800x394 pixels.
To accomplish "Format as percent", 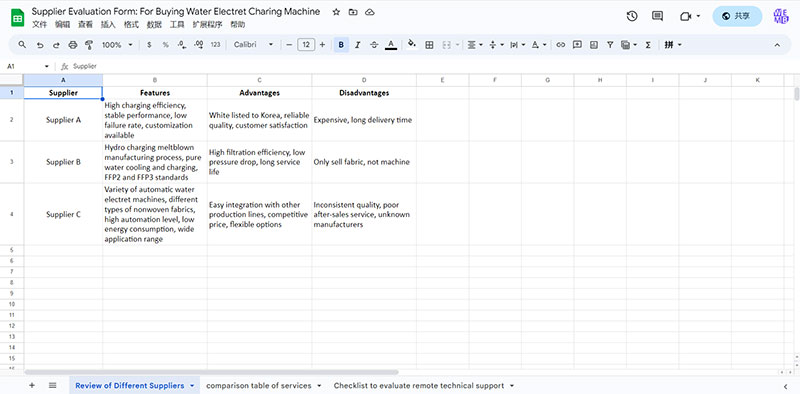I will tap(165, 45).
